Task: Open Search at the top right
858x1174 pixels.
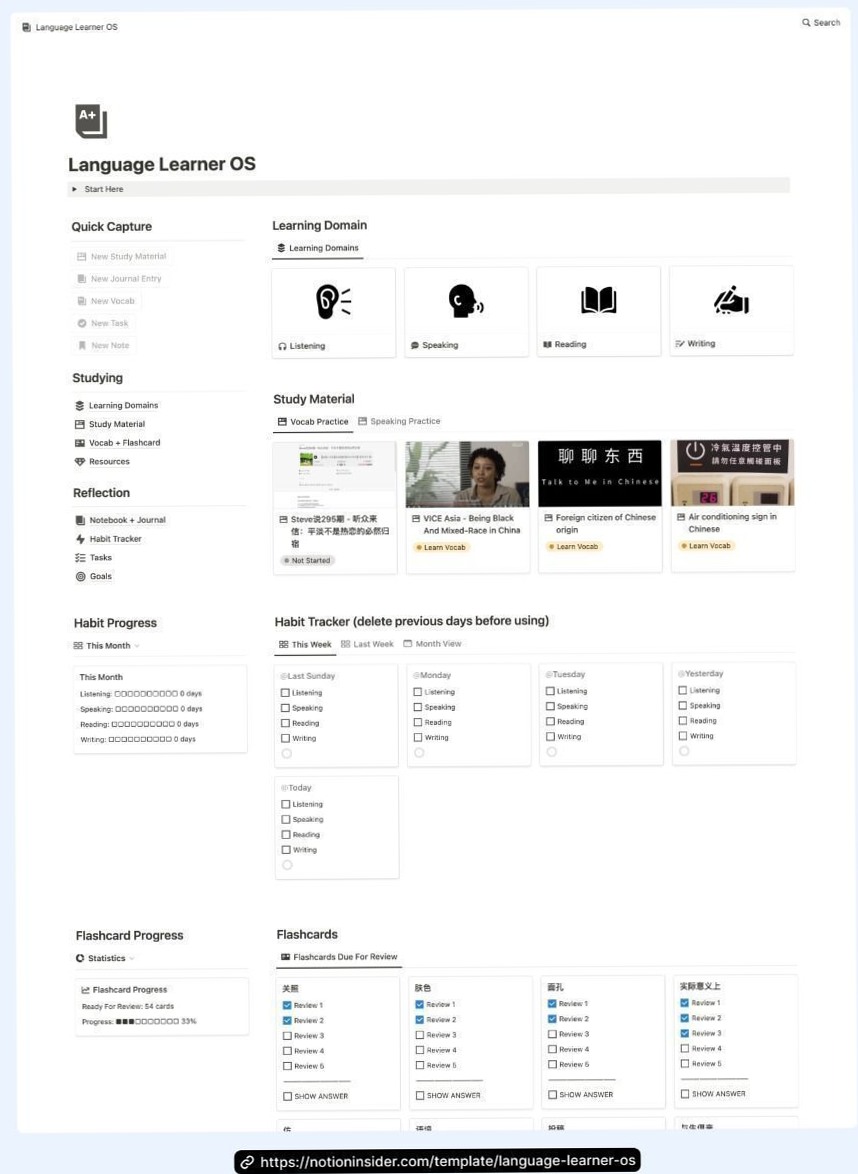Action: pos(820,21)
